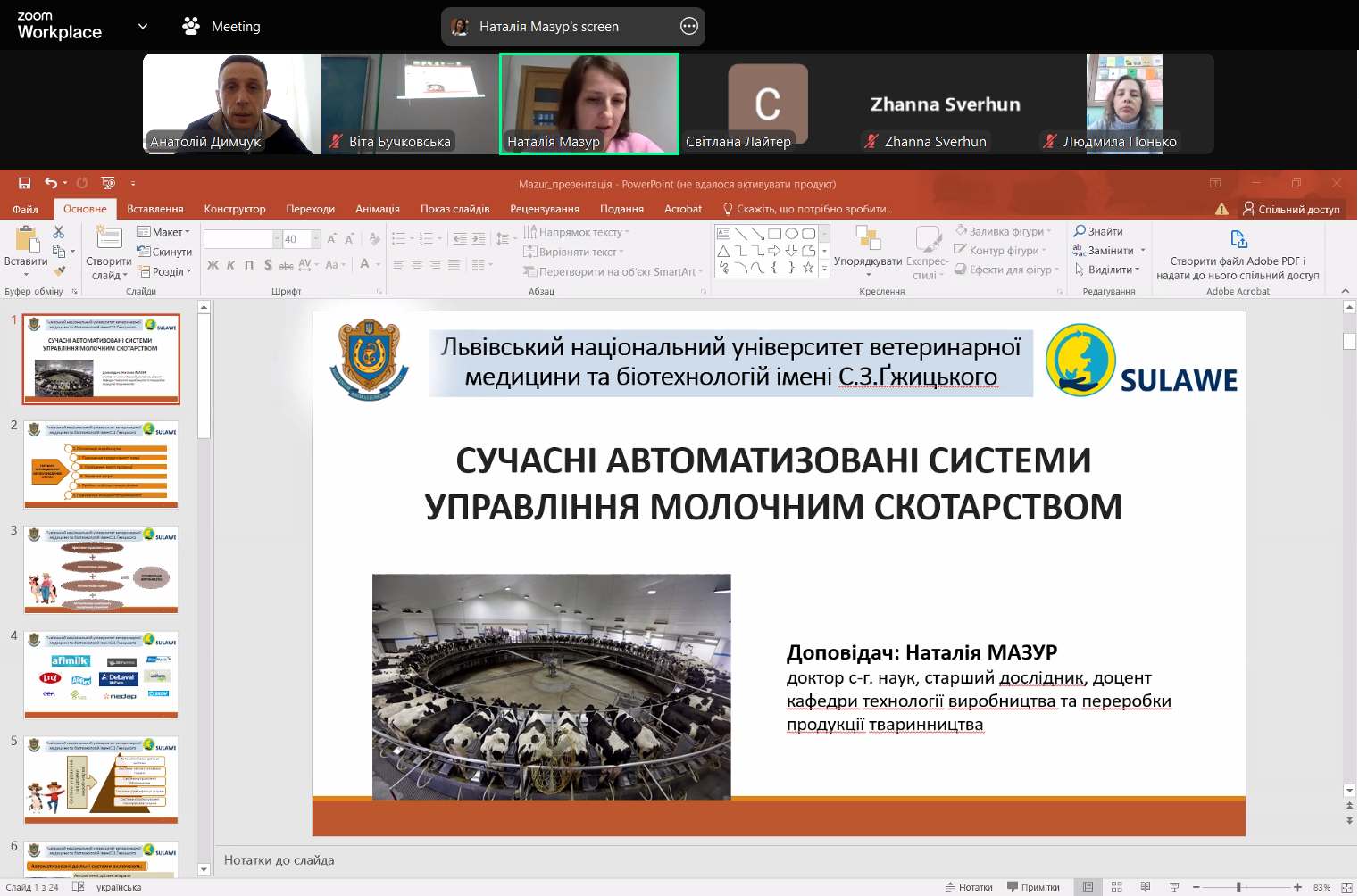Click the Cut scissors icon
Screen dimensions: 1359x896
(59, 232)
